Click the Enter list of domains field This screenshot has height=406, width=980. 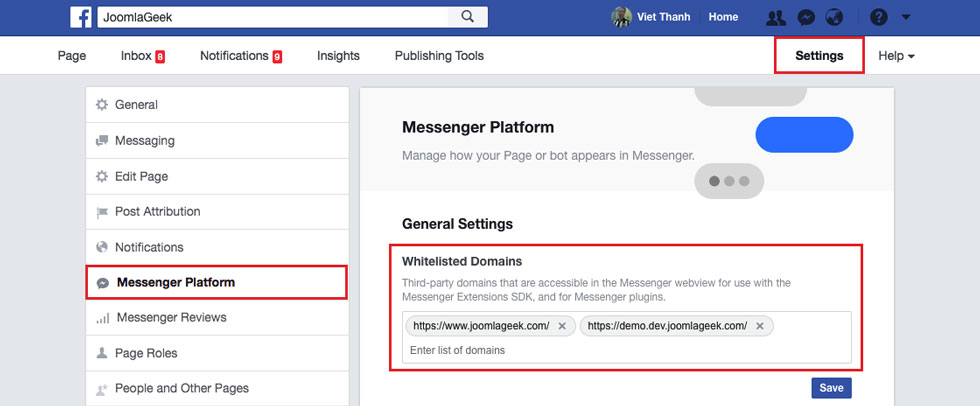626,350
